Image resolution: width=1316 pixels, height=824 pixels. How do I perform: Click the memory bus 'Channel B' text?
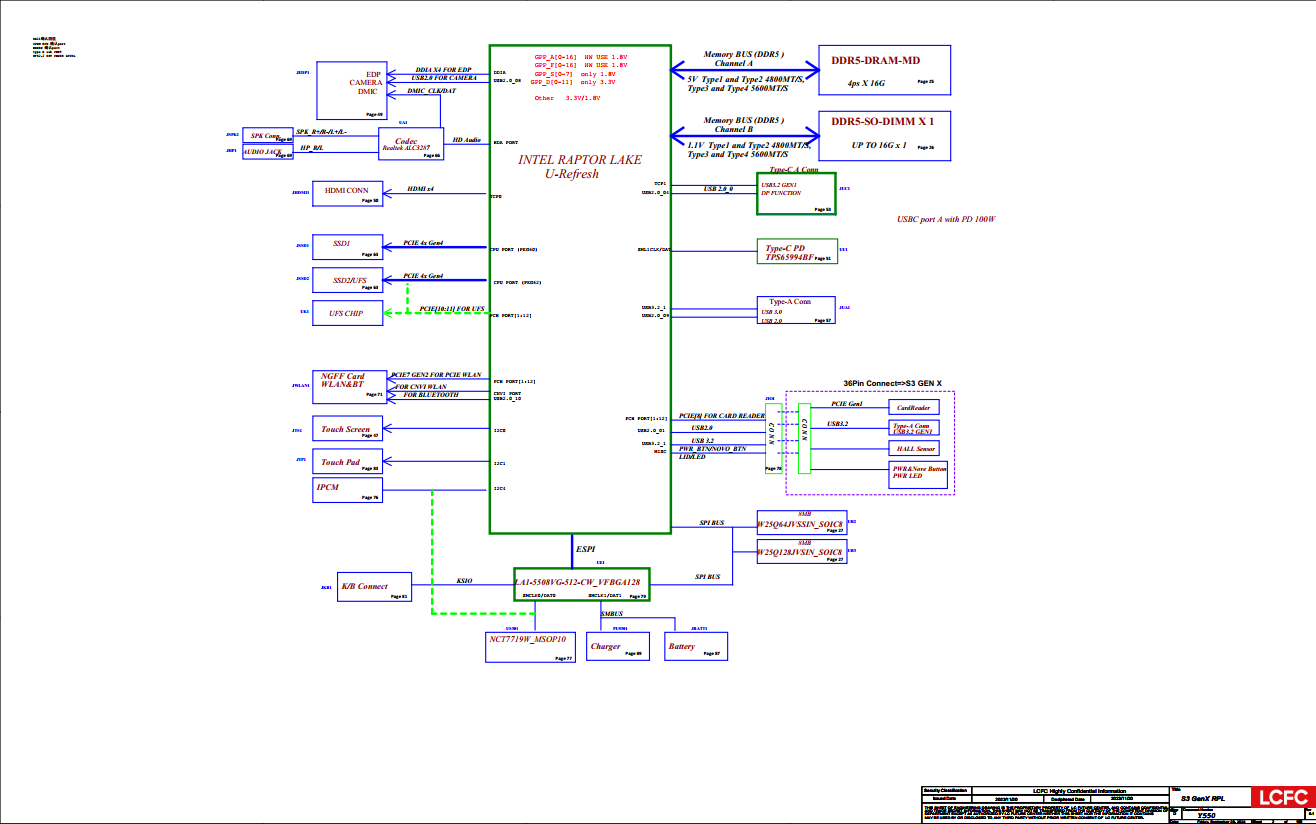(x=734, y=130)
